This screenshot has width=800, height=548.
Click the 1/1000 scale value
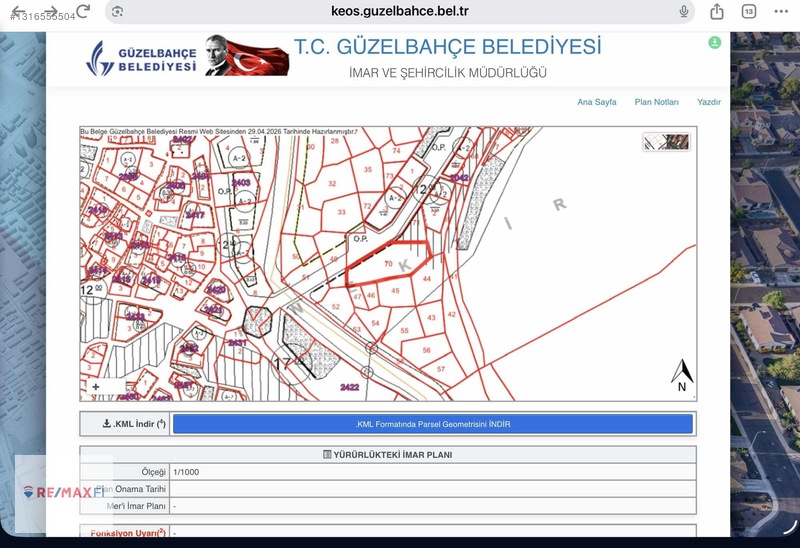pyautogui.click(x=186, y=472)
